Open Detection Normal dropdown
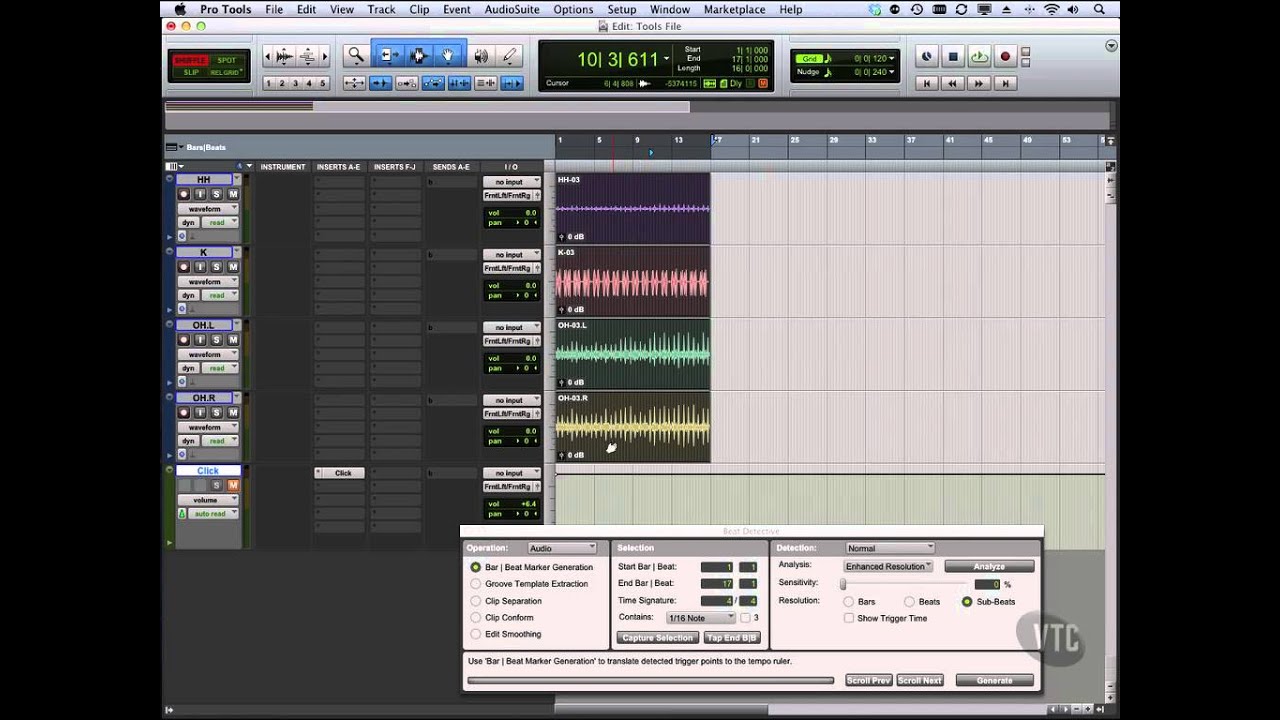Viewport: 1280px width, 720px height. (x=890, y=548)
